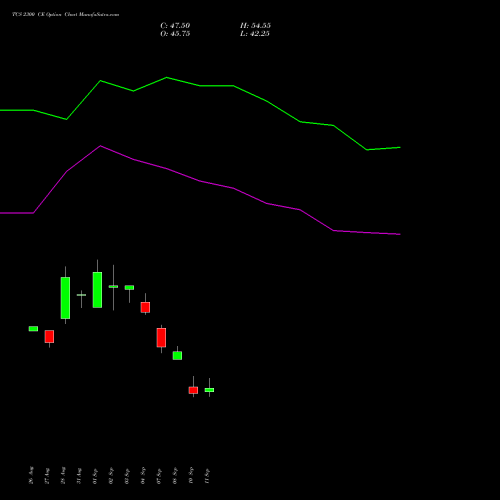Click the '04 Sep' date axis label
The width and height of the screenshot is (500, 500).
click(x=143, y=475)
